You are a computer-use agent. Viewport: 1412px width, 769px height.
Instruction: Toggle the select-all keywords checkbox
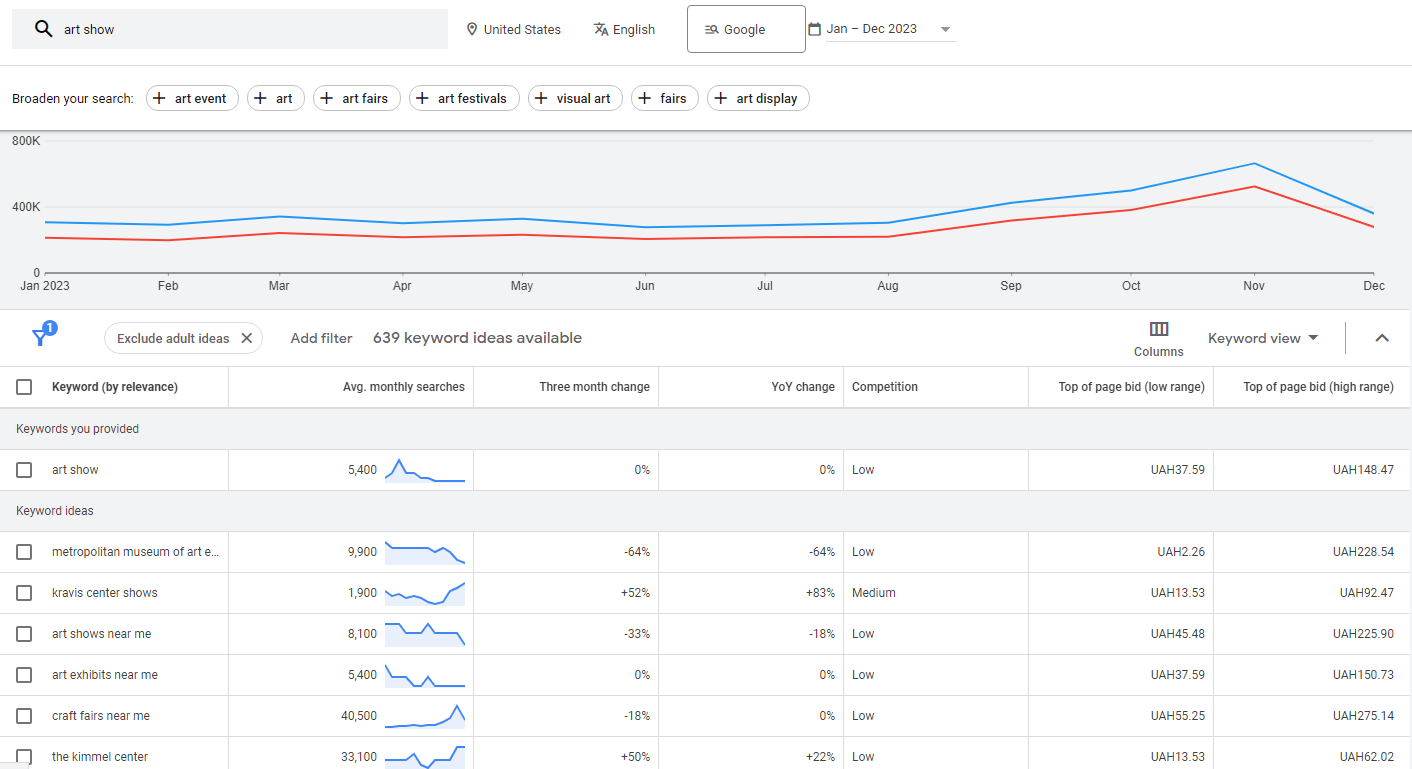coord(24,387)
